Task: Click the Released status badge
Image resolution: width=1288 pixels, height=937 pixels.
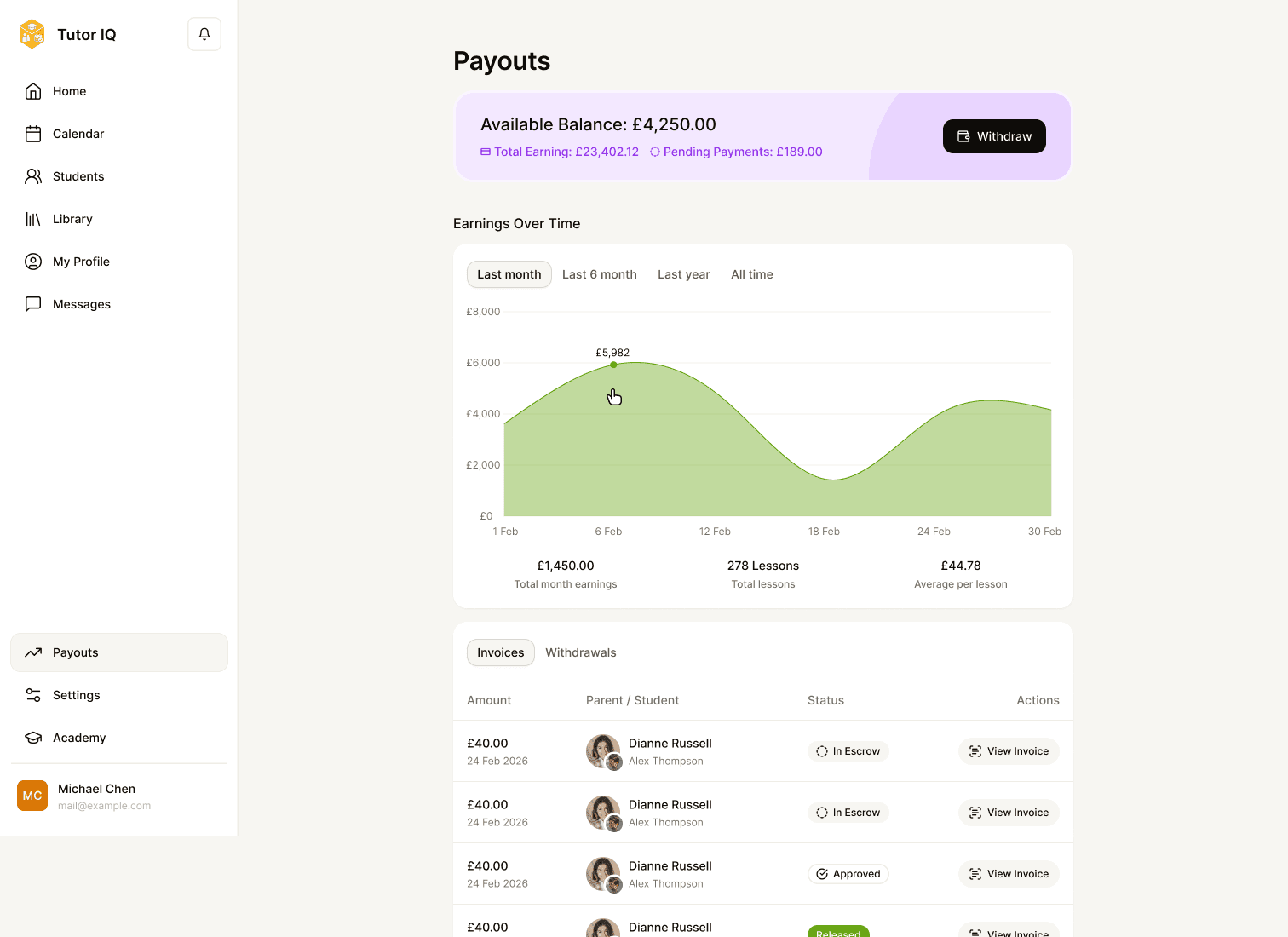Action: pyautogui.click(x=838, y=932)
